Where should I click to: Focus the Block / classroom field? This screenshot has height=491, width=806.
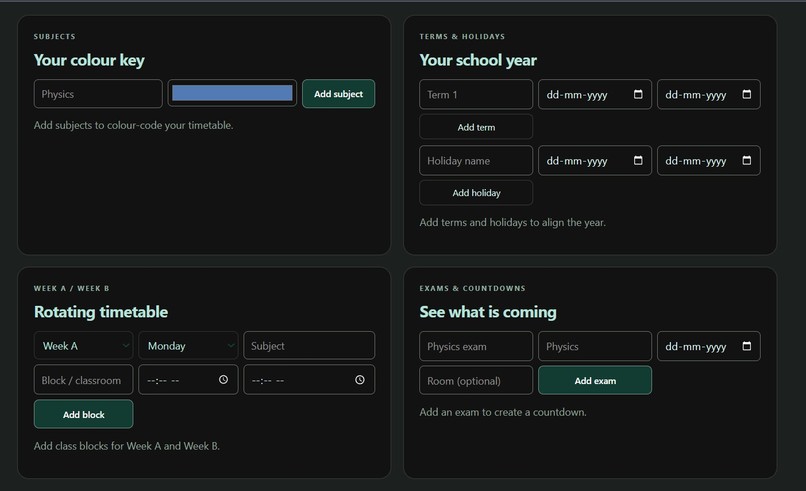[83, 380]
